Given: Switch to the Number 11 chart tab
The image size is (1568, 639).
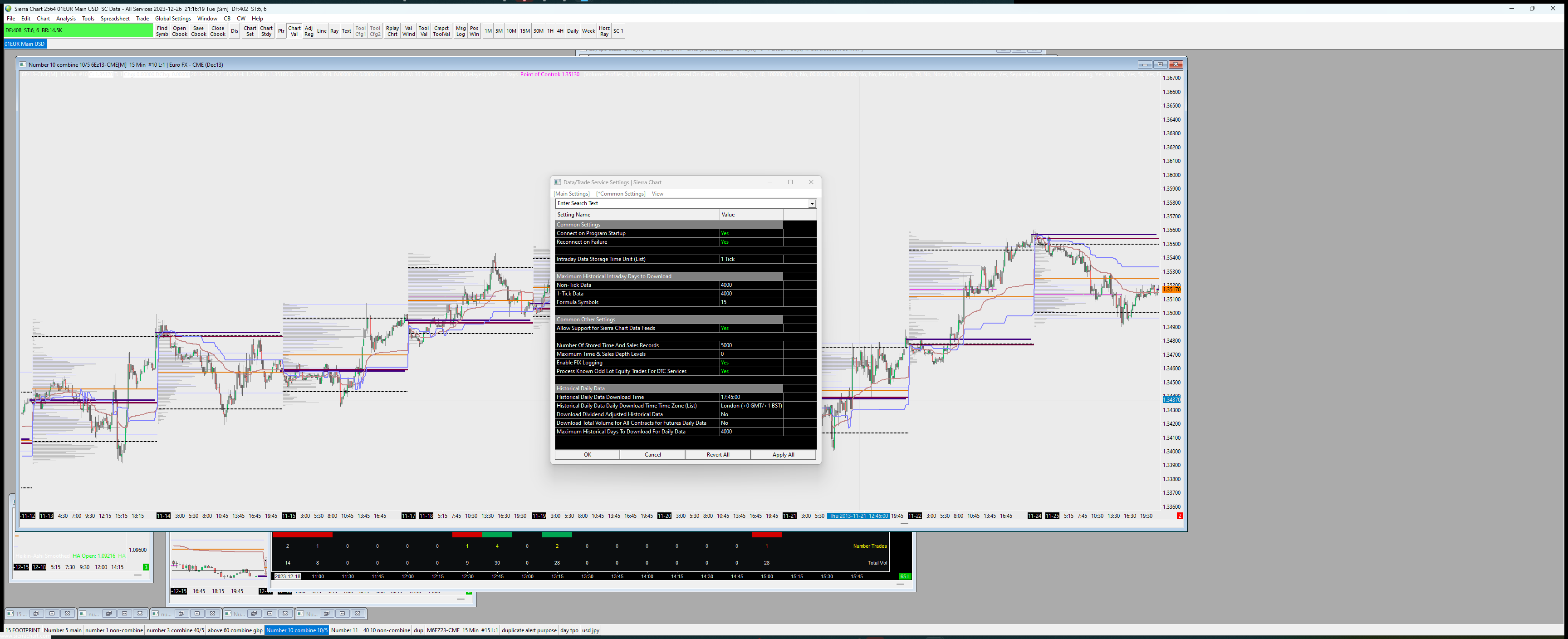Looking at the screenshot, I should [344, 630].
